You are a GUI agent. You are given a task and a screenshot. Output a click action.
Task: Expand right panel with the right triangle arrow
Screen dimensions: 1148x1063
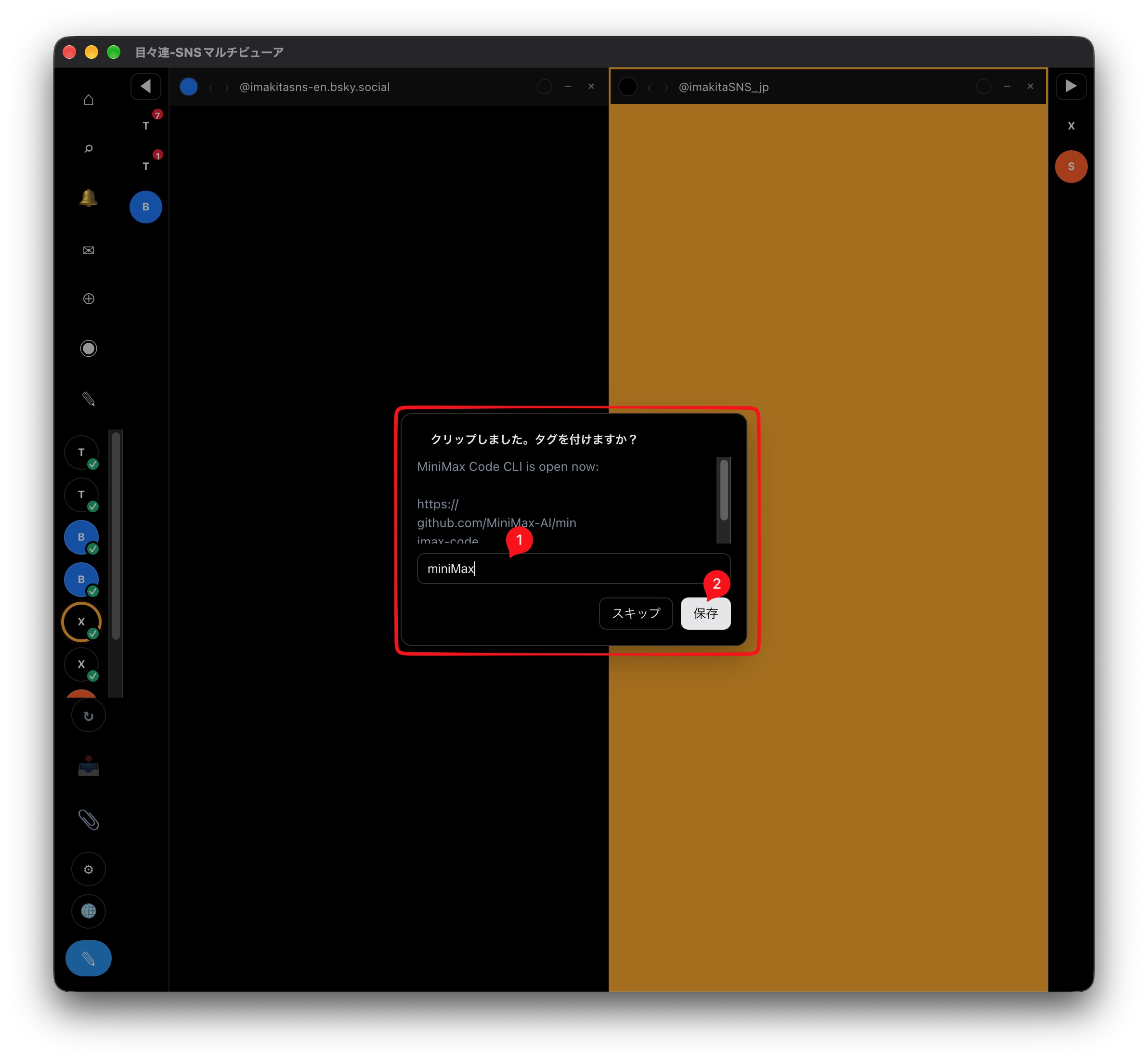(1071, 86)
